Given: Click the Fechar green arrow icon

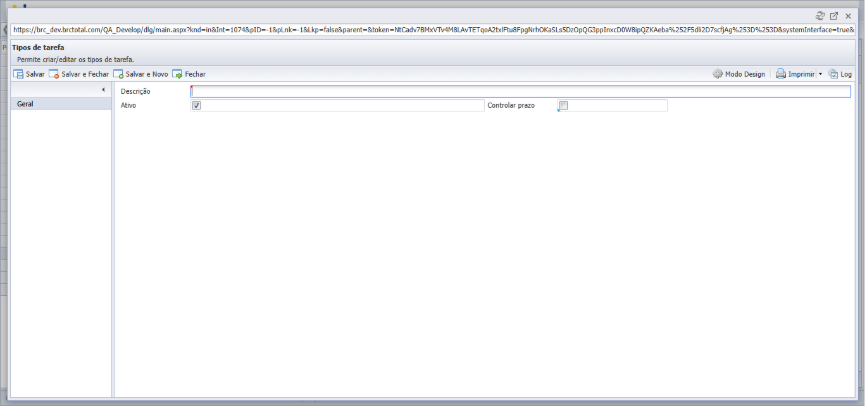Looking at the screenshot, I should pos(177,74).
